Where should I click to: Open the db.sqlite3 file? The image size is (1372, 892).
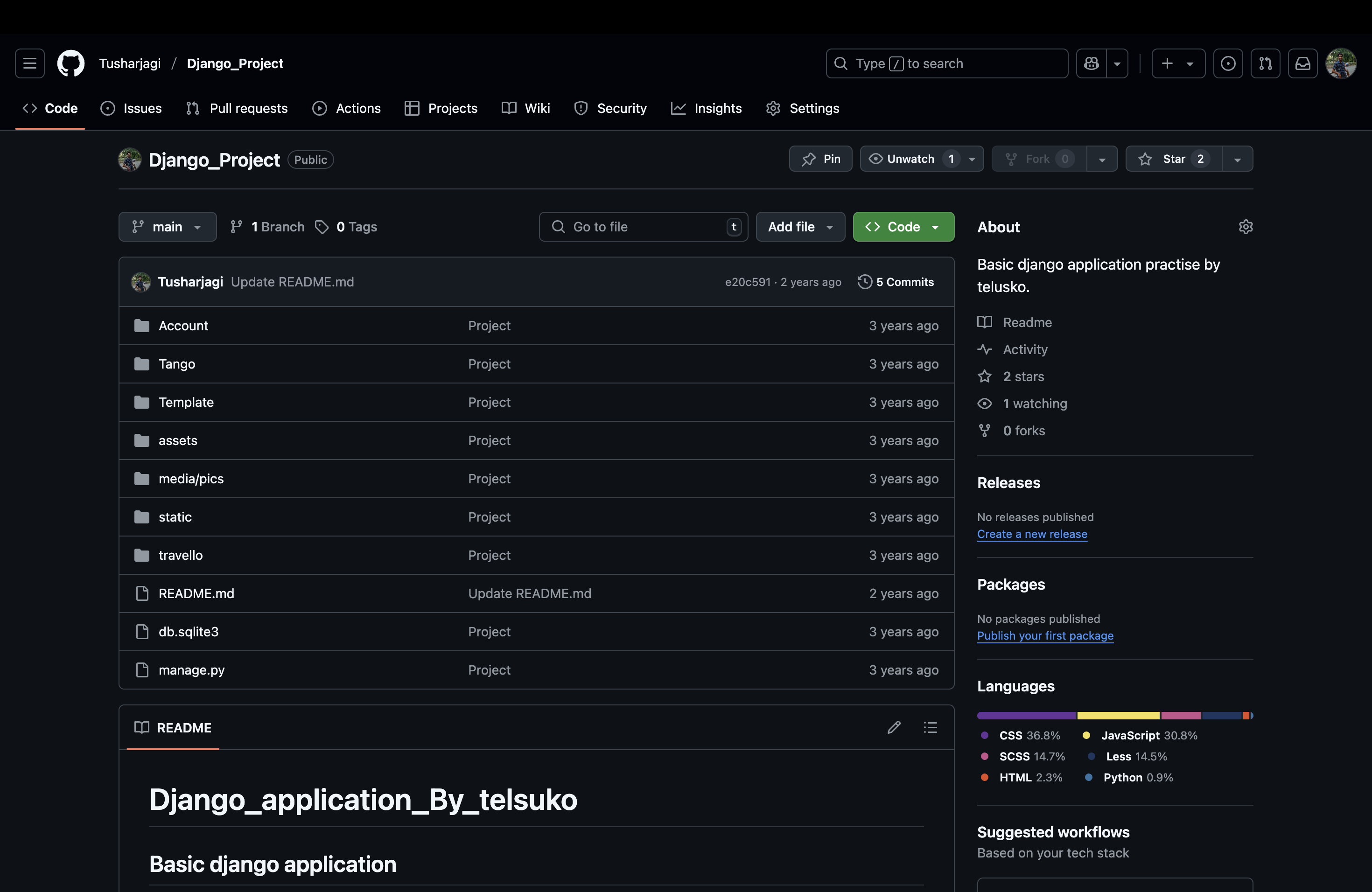point(189,632)
